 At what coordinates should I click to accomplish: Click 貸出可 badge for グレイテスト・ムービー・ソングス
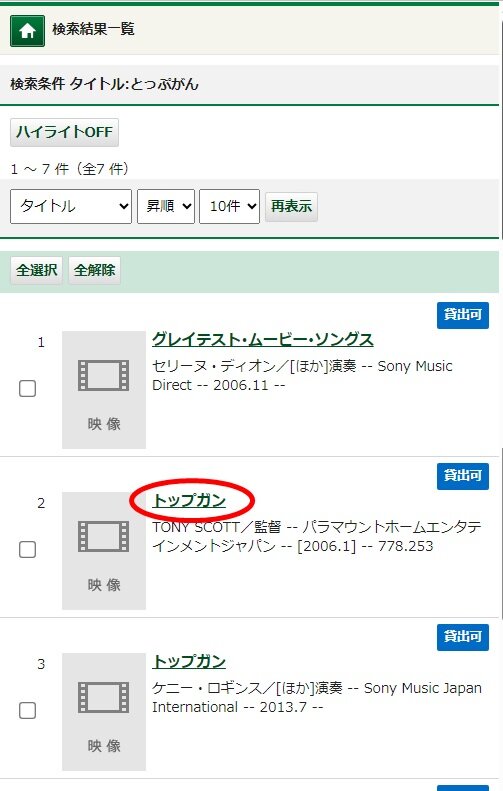pos(463,315)
